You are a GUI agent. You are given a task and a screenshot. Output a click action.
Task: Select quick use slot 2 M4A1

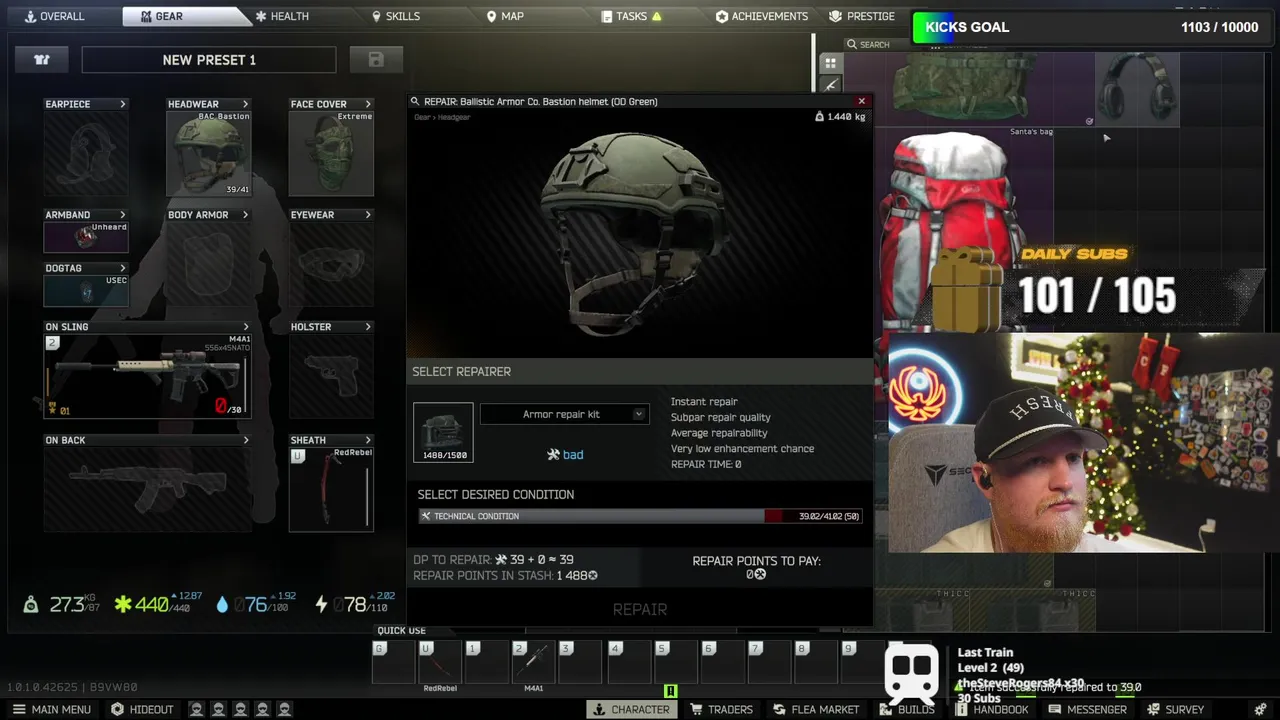[x=534, y=661]
